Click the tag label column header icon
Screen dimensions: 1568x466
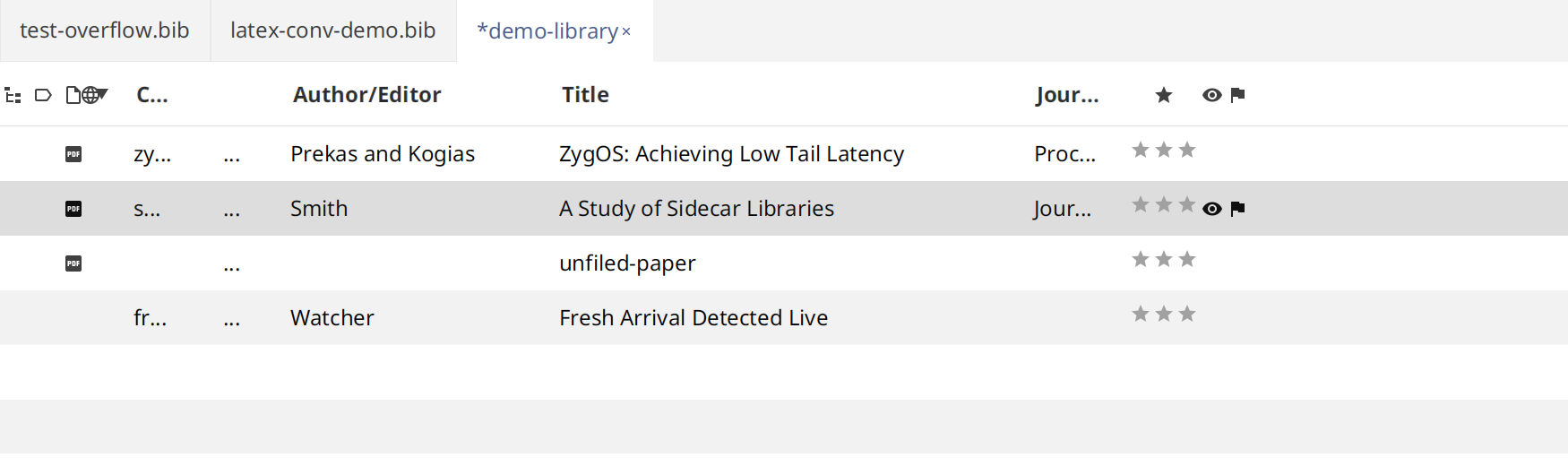43,95
